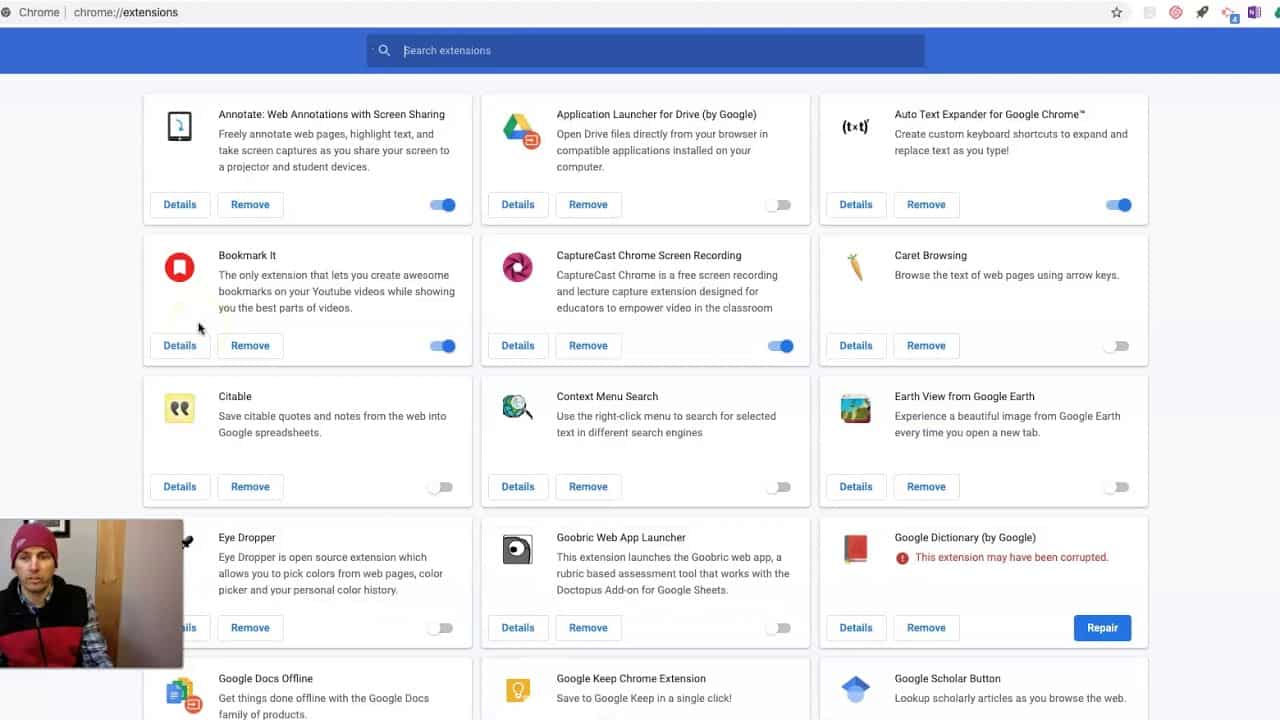
Task: Enable Earth View from Google Earth toggle
Action: 1116,487
